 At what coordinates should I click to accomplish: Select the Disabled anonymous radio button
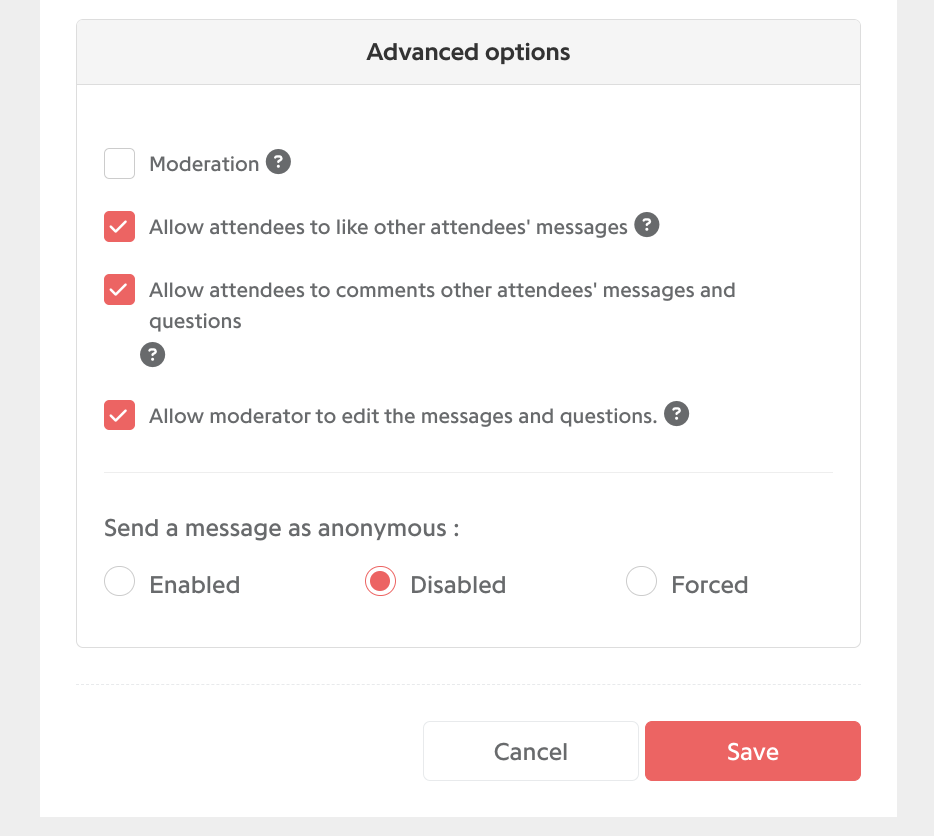pyautogui.click(x=380, y=581)
